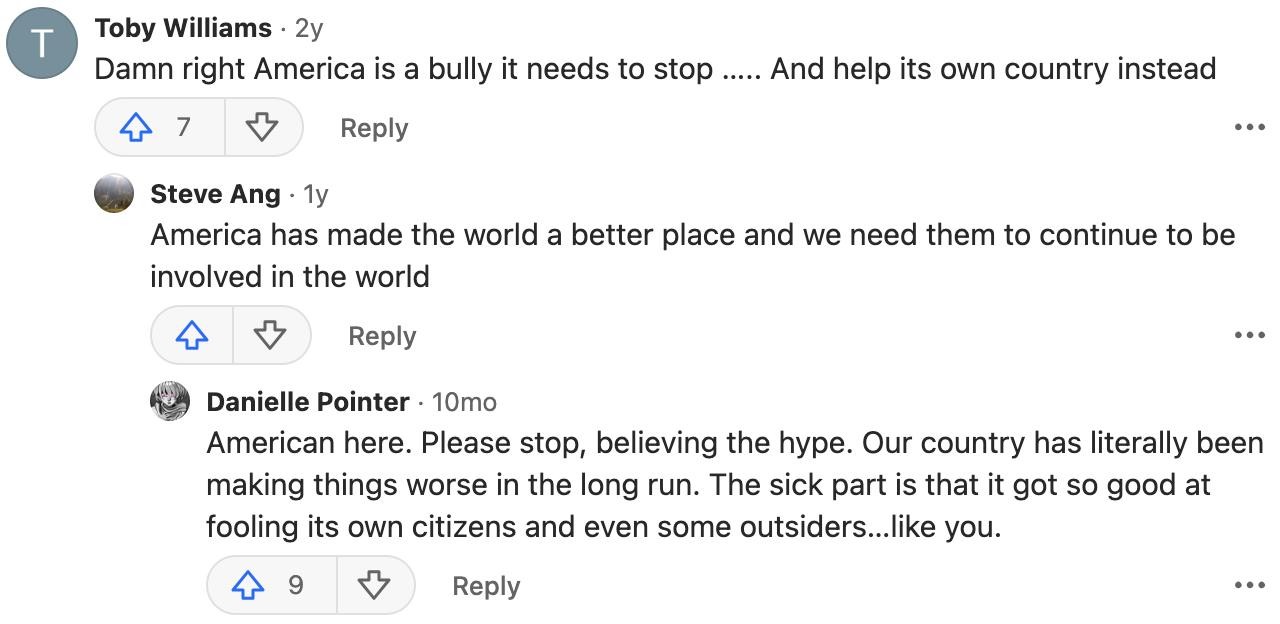Screen dimensions: 1280x624
Task: Reply to Steve Ang's comment
Action: click(382, 336)
